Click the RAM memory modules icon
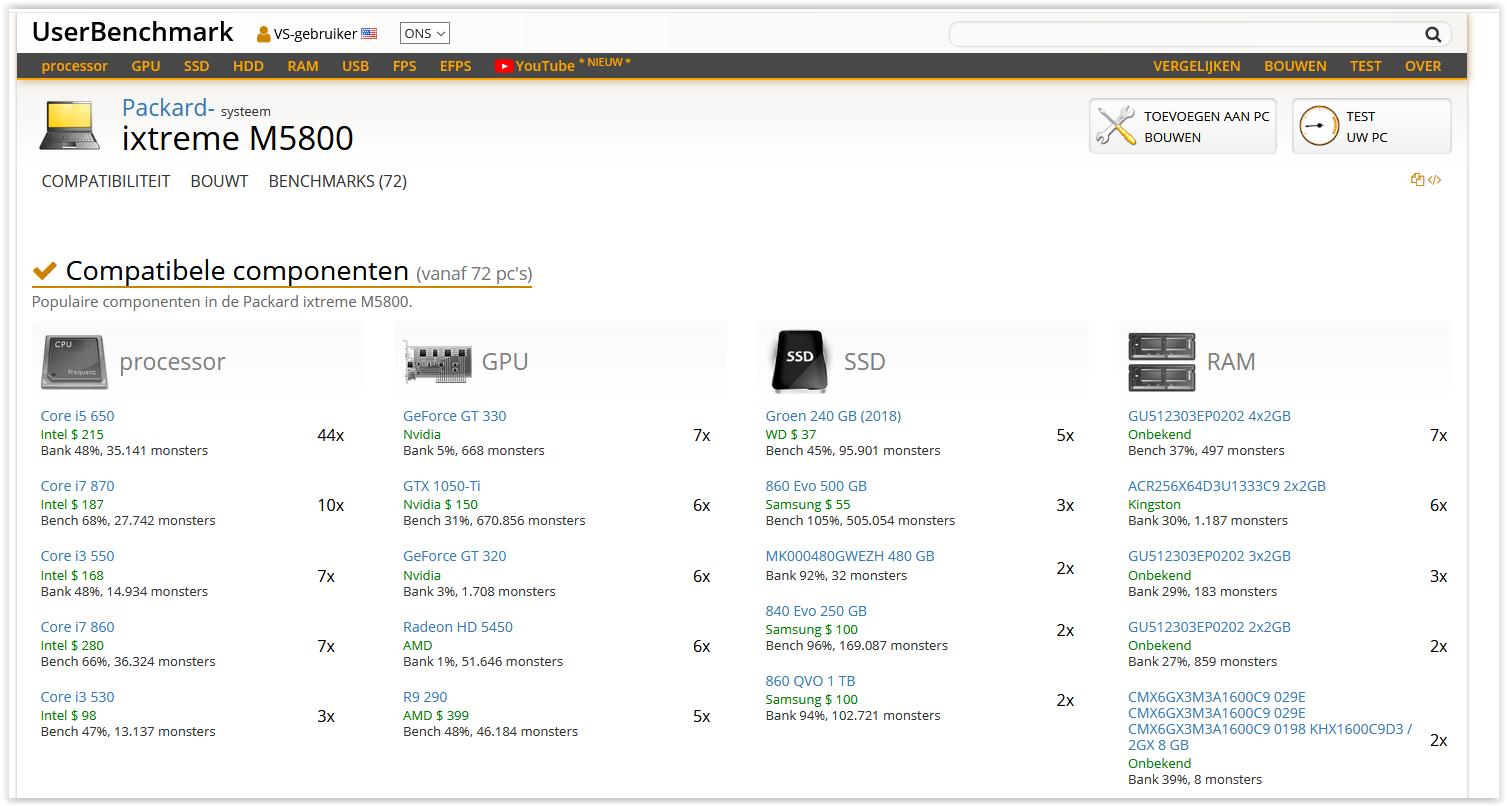Viewport: 1507px width, 806px height. tap(1161, 362)
